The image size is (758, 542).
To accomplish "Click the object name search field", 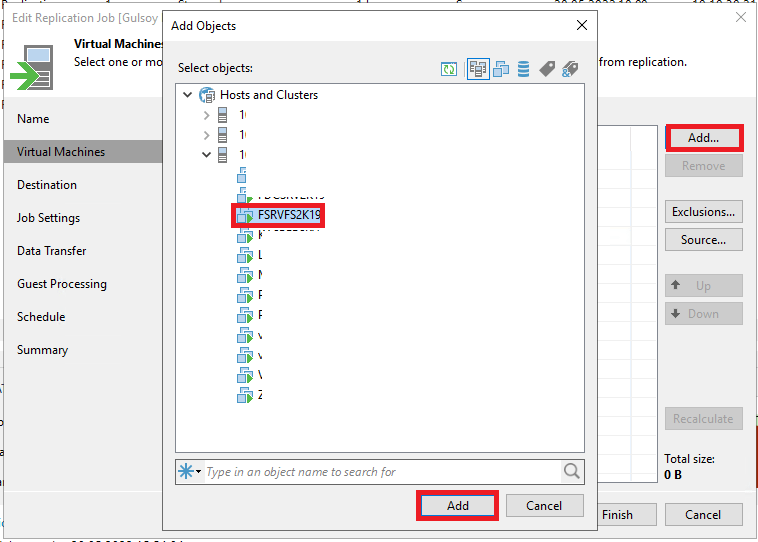I will click(x=380, y=472).
